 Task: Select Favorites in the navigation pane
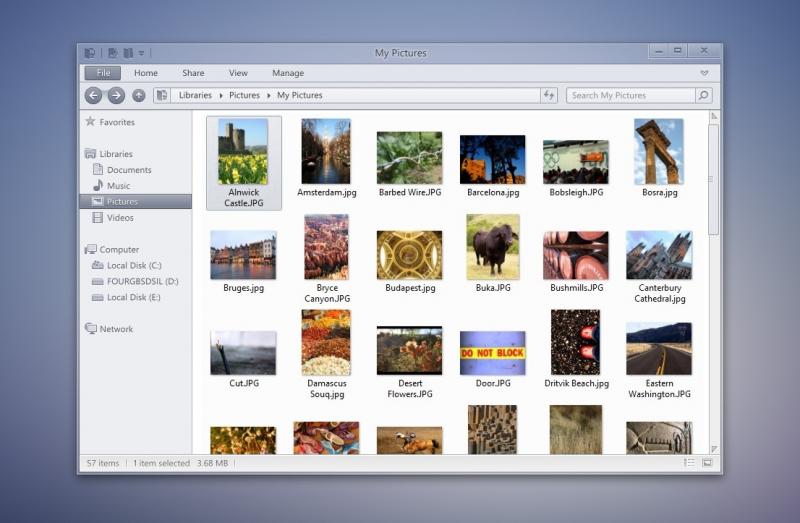point(111,122)
